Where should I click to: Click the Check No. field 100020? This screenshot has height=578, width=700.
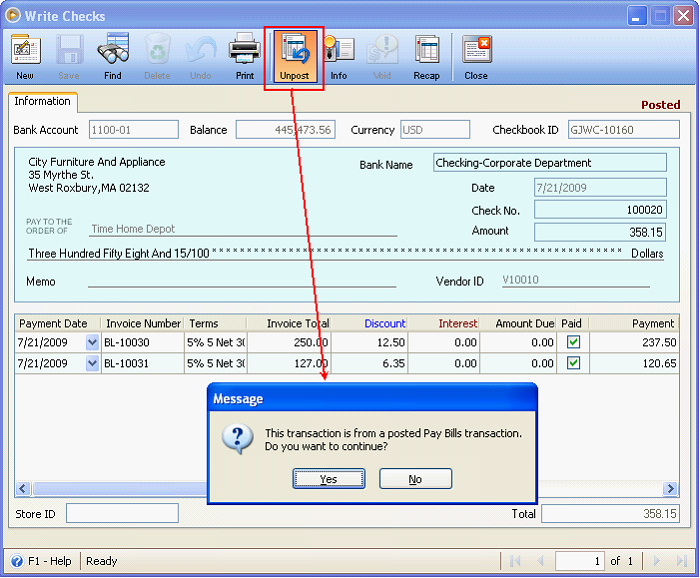pyautogui.click(x=600, y=210)
